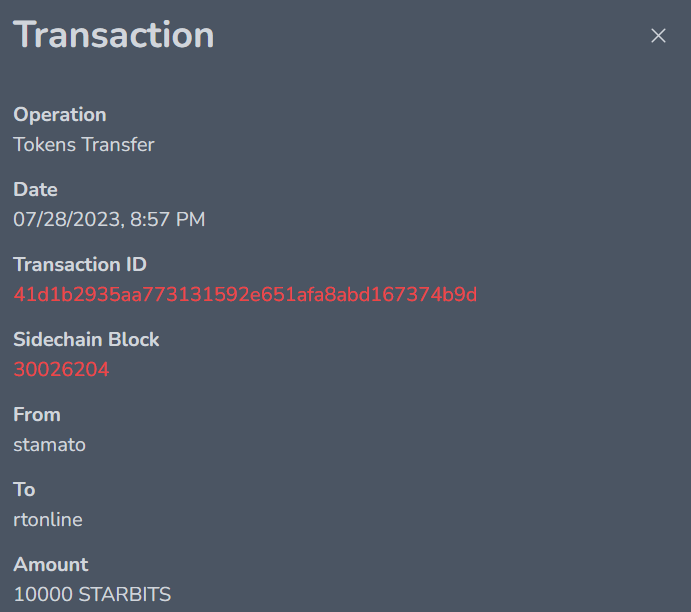The width and height of the screenshot is (691, 612).
Task: Click the Date label
Action: 35,189
